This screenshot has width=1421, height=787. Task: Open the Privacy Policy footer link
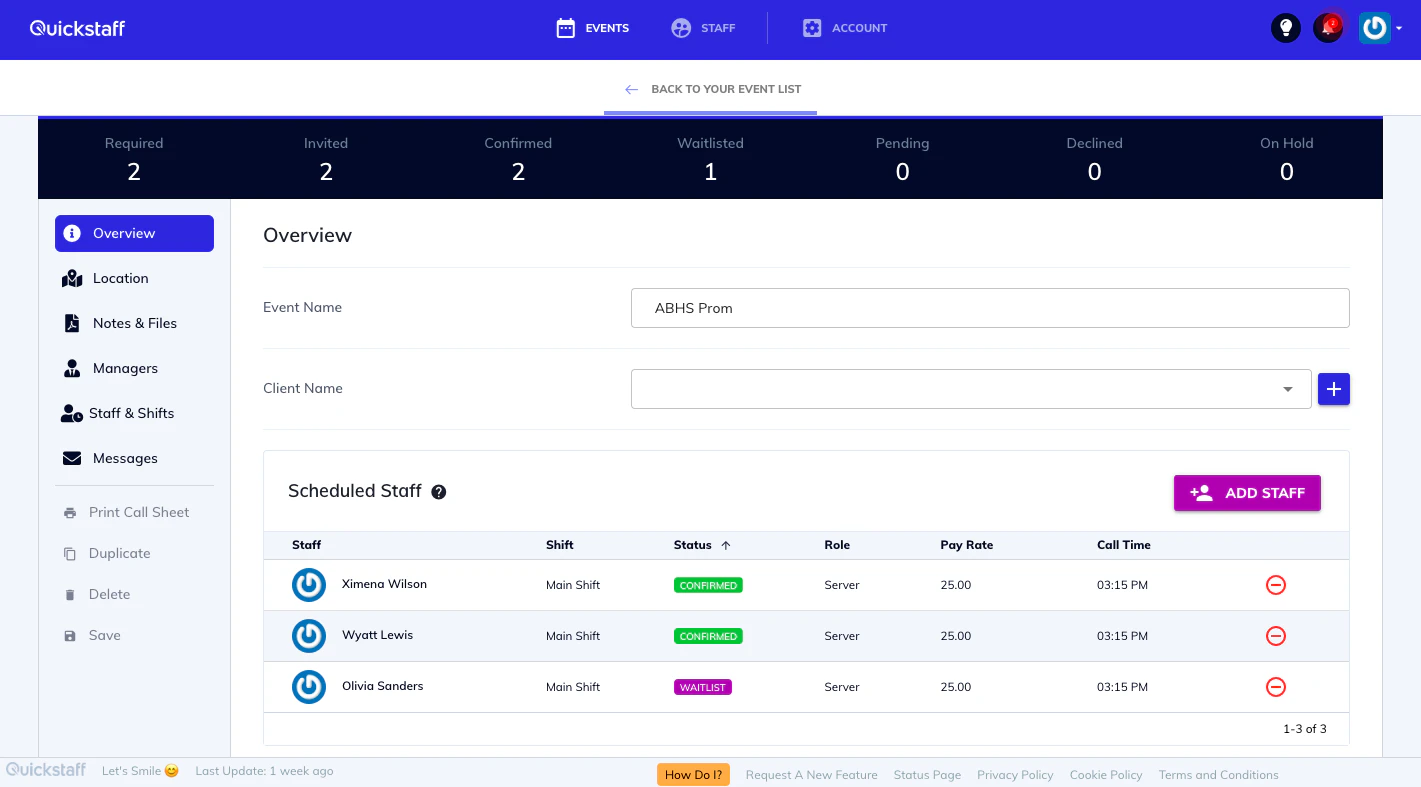pyautogui.click(x=1015, y=775)
